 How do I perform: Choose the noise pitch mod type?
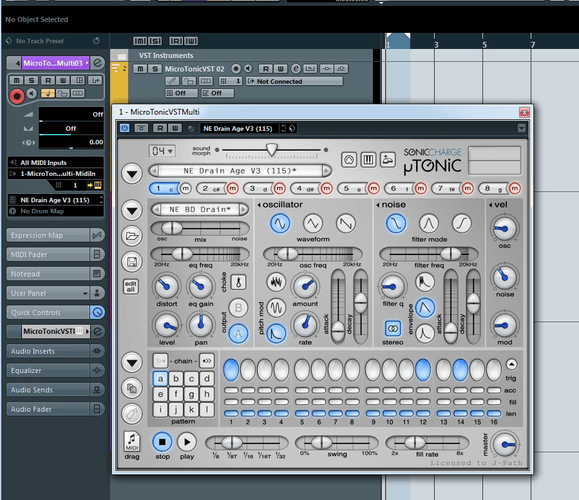click(276, 282)
